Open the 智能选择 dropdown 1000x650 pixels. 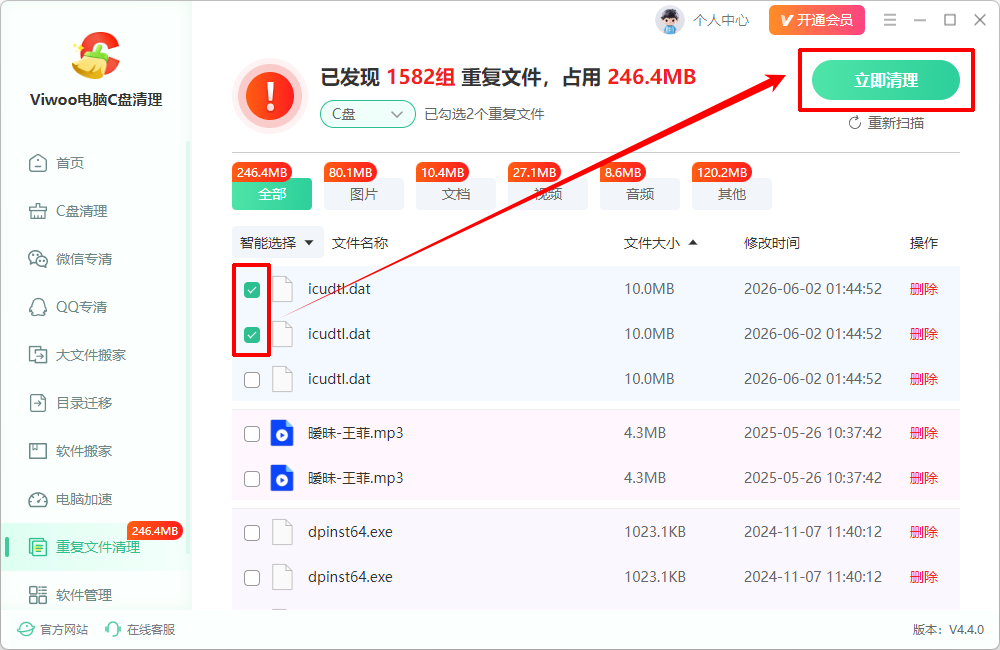tap(277, 242)
